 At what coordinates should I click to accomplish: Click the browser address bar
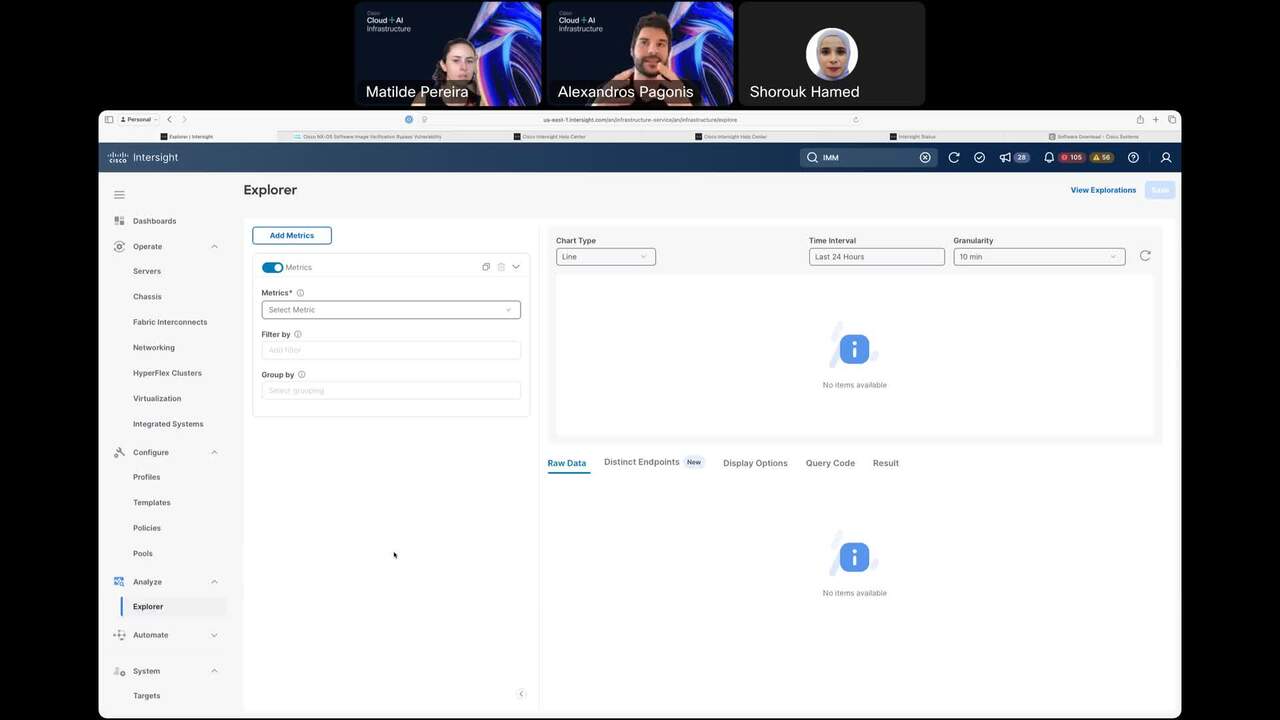tap(640, 119)
